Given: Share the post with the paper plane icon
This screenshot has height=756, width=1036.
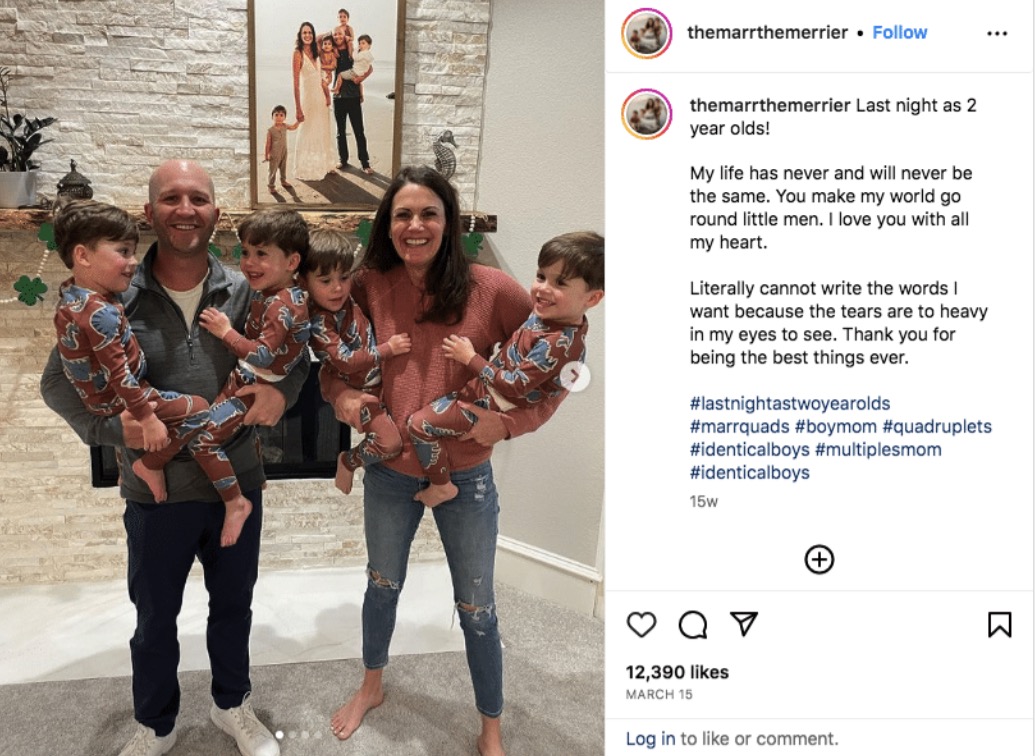Looking at the screenshot, I should tap(743, 624).
